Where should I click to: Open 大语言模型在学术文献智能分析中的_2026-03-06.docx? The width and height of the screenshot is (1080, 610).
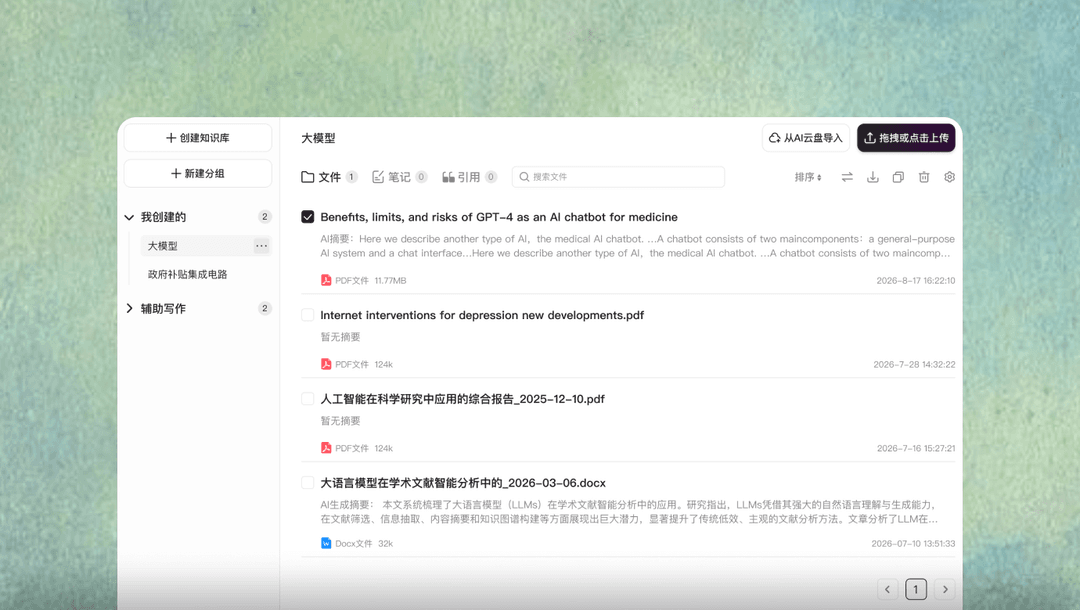(463, 483)
